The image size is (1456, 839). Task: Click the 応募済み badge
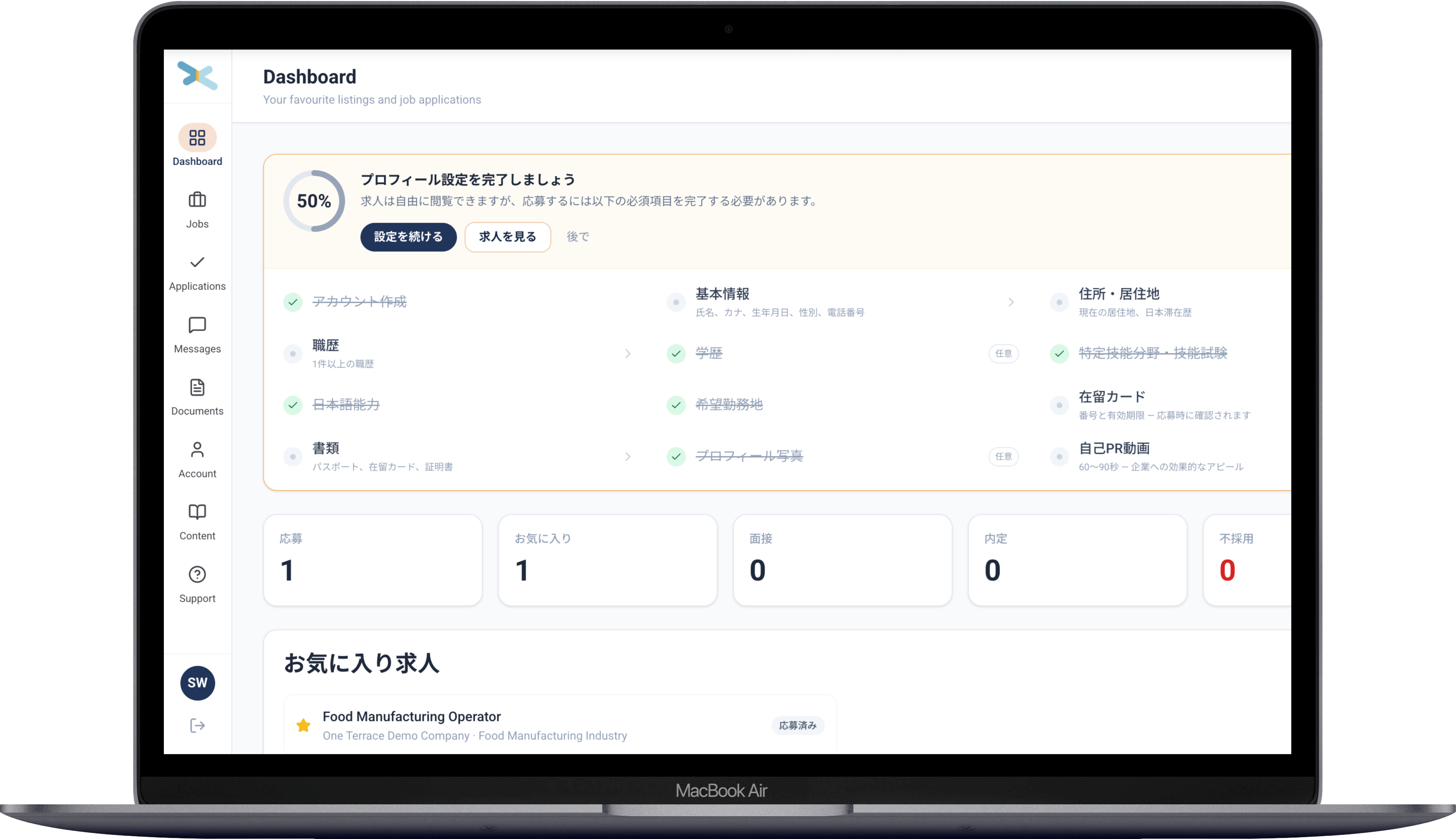point(798,725)
